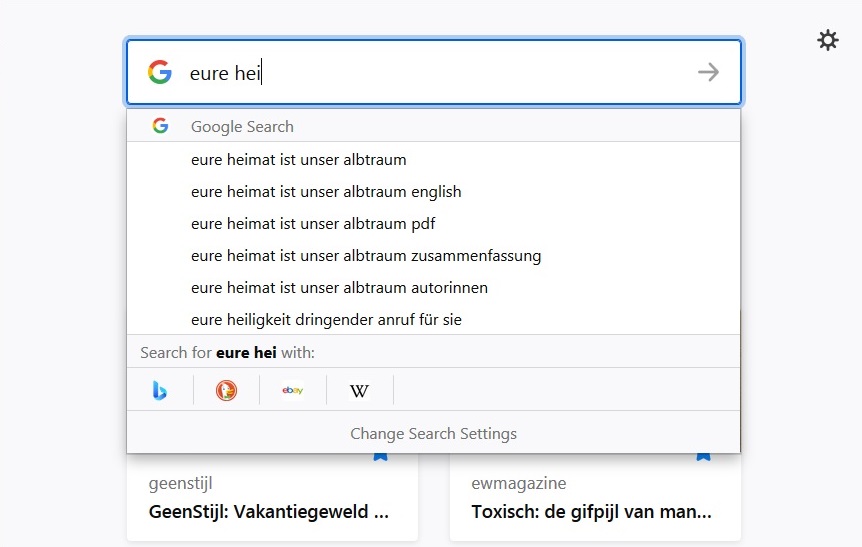Search with the Wikipedia W icon
Image resolution: width=862 pixels, height=547 pixels.
click(x=360, y=391)
